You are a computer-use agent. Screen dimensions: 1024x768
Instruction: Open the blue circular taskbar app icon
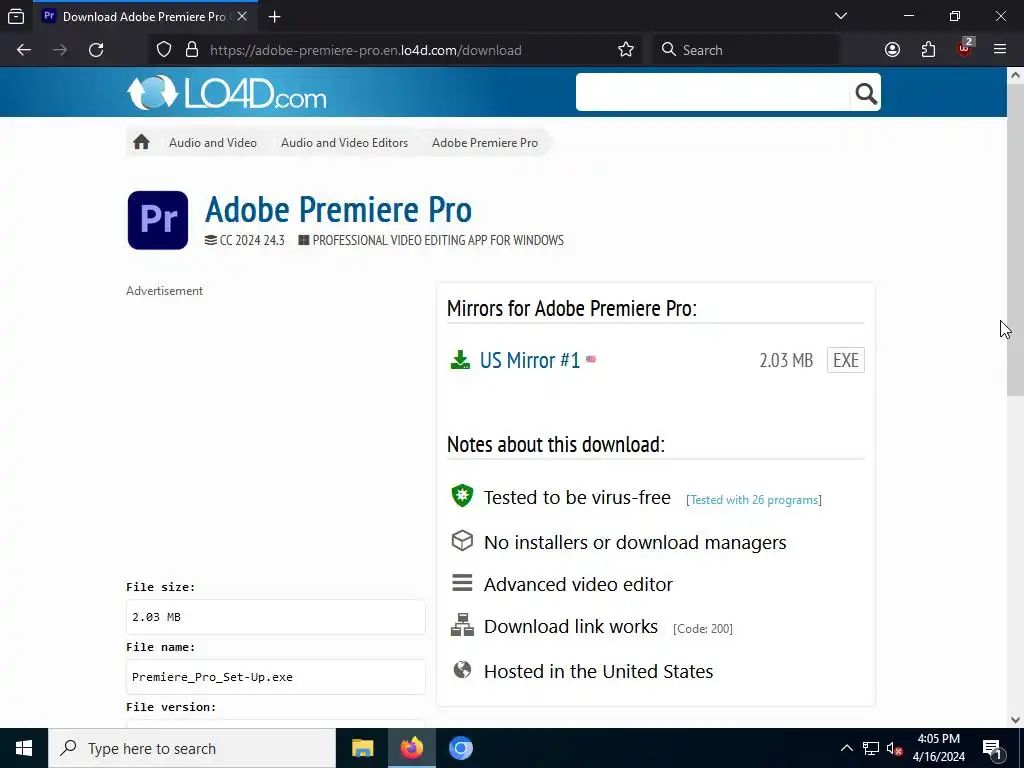pyautogui.click(x=460, y=748)
